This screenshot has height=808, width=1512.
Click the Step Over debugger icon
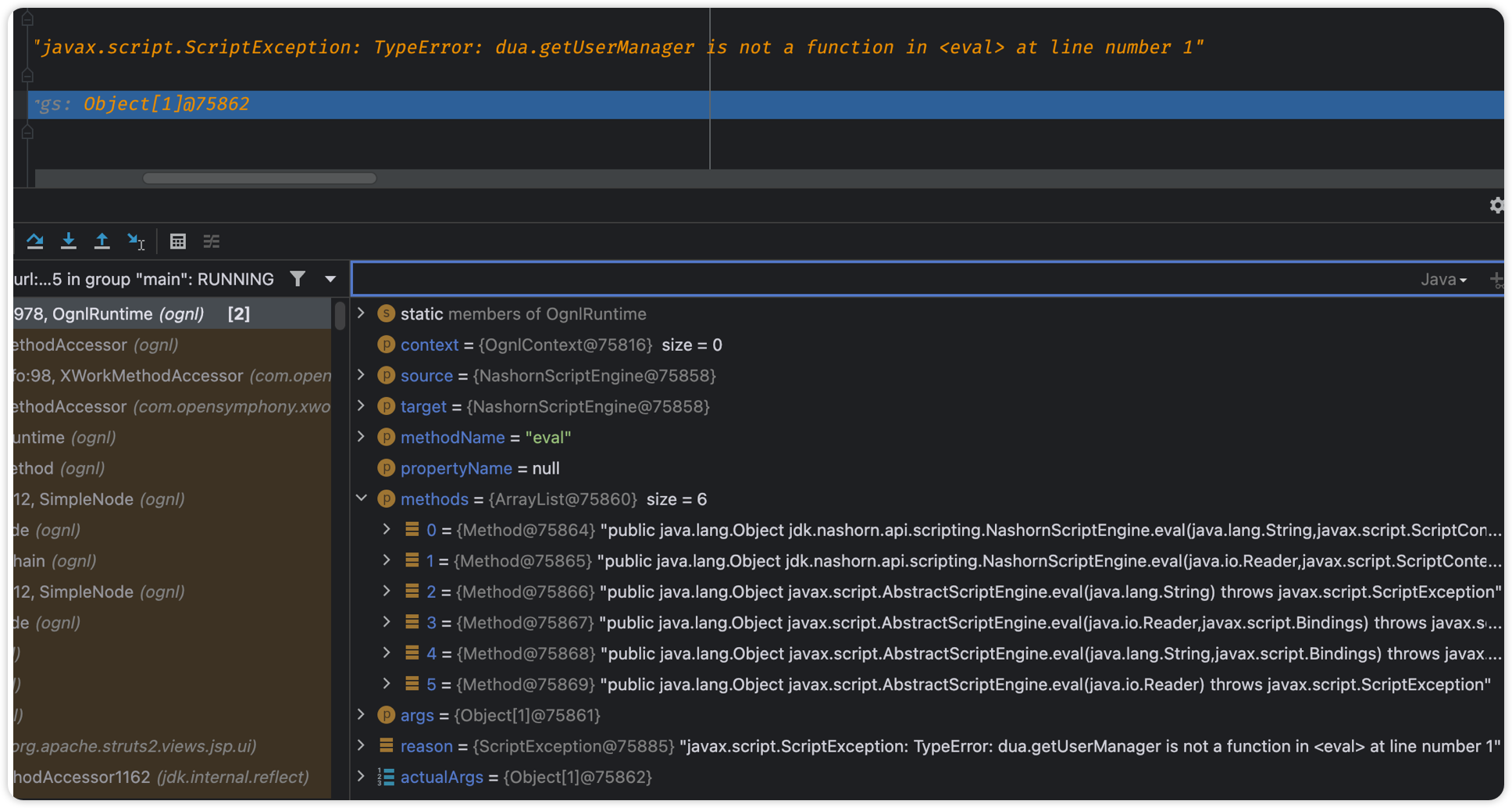(35, 241)
